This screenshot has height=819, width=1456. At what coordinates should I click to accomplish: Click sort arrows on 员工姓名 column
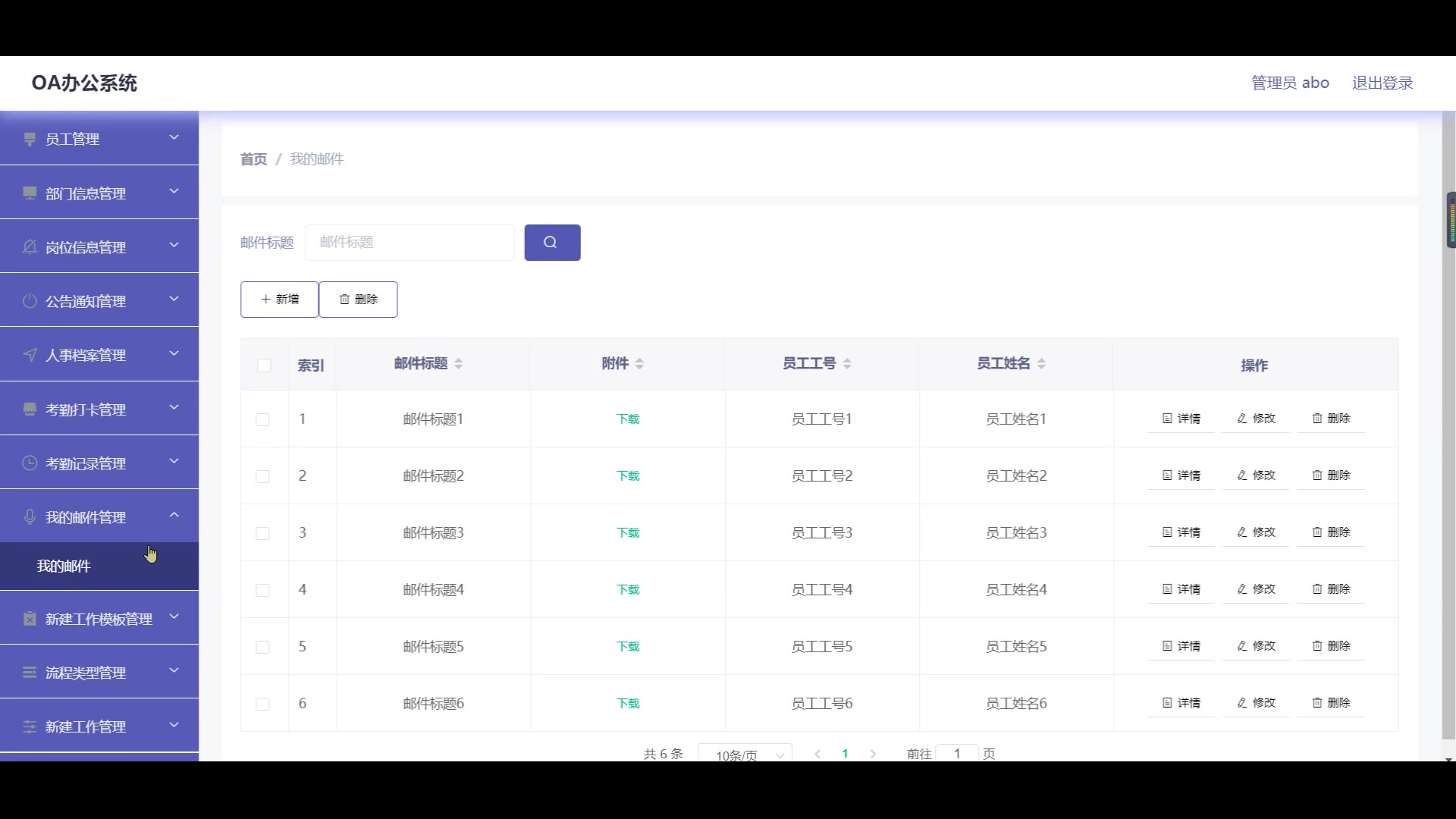pyautogui.click(x=1041, y=364)
